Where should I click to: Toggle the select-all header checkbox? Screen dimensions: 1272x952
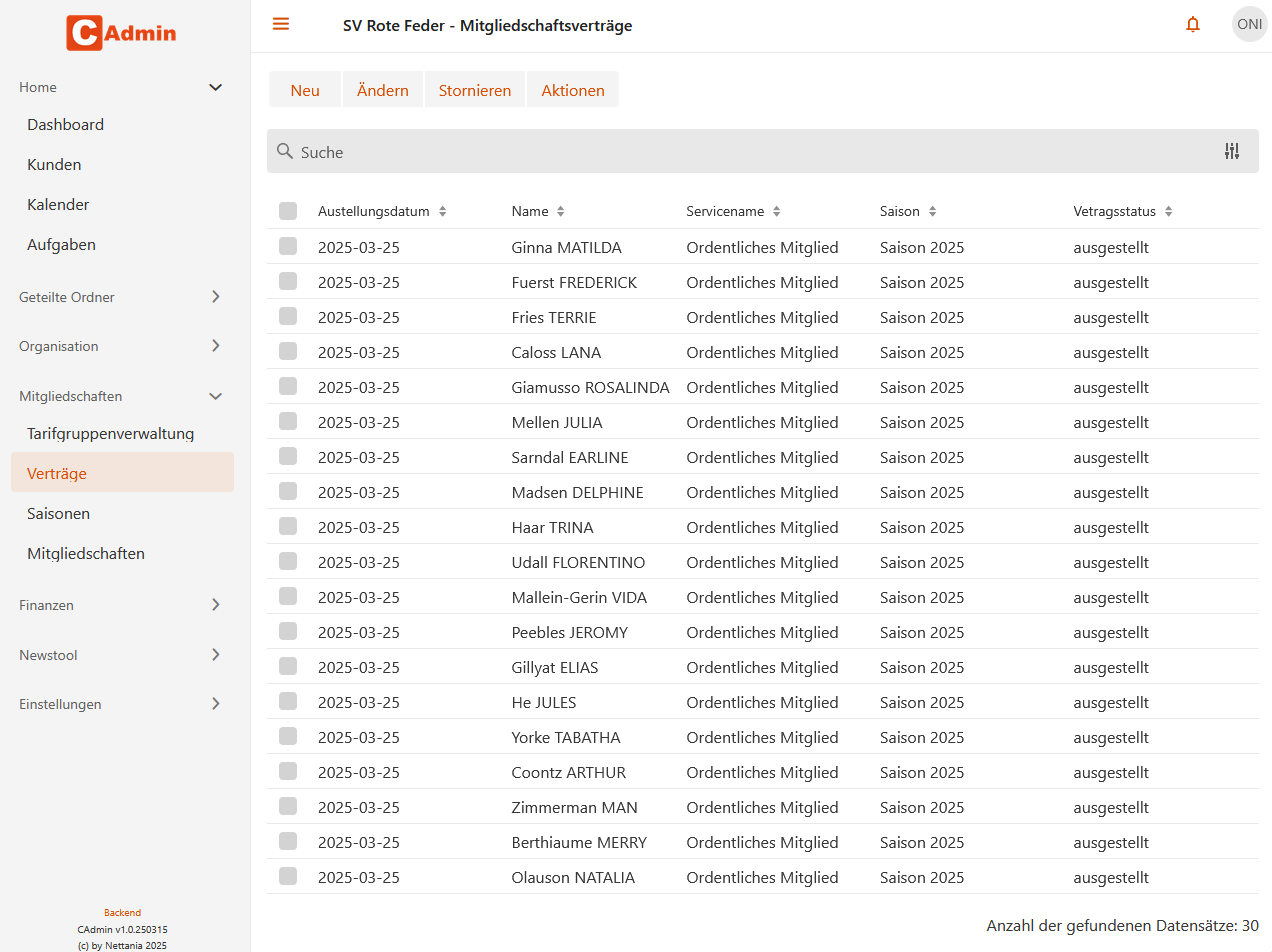[x=288, y=211]
